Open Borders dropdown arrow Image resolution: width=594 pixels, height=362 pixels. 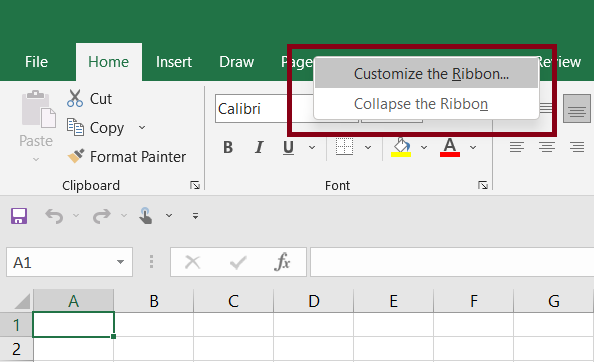368,147
